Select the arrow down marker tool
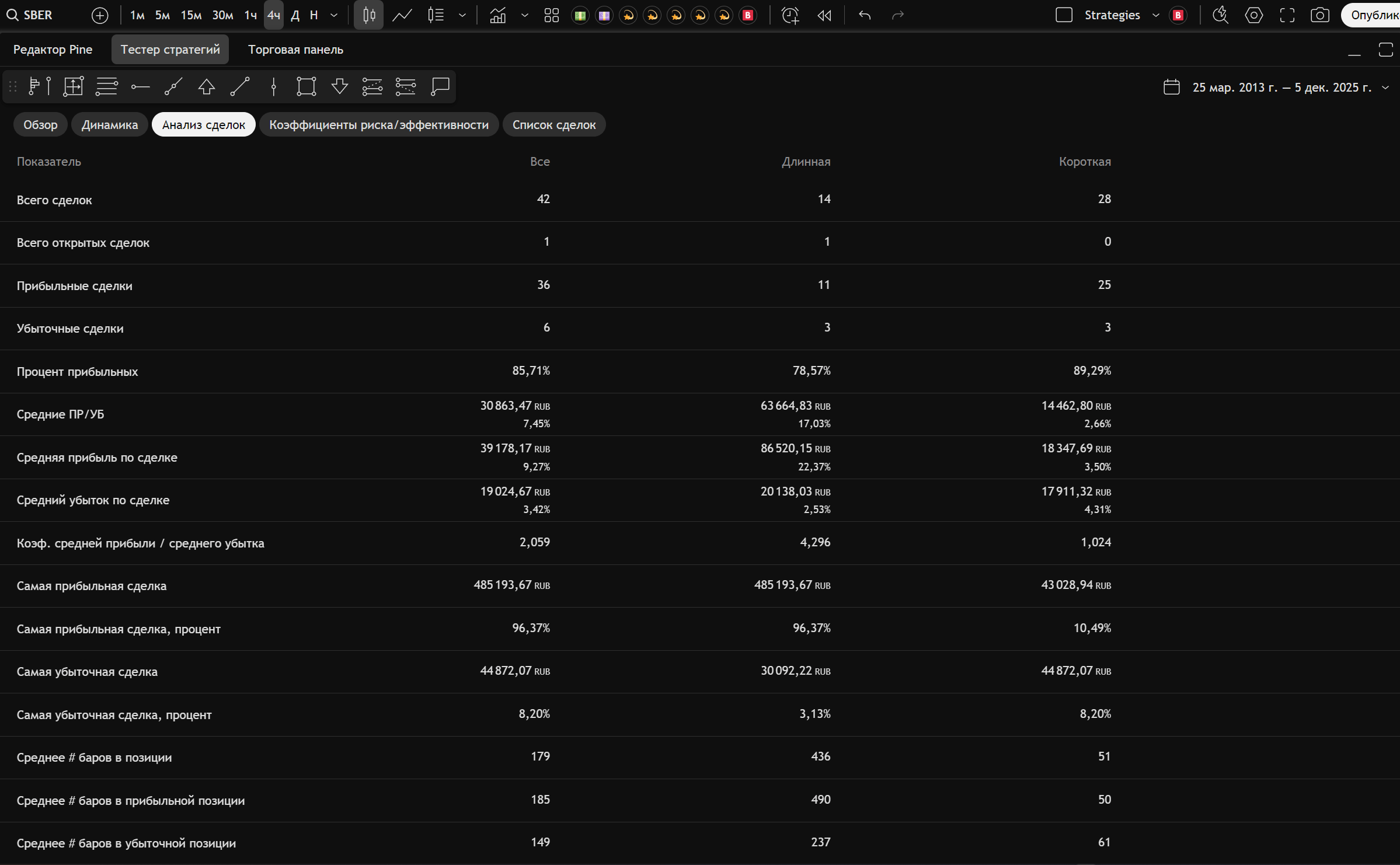The width and height of the screenshot is (1400, 865). pos(339,87)
